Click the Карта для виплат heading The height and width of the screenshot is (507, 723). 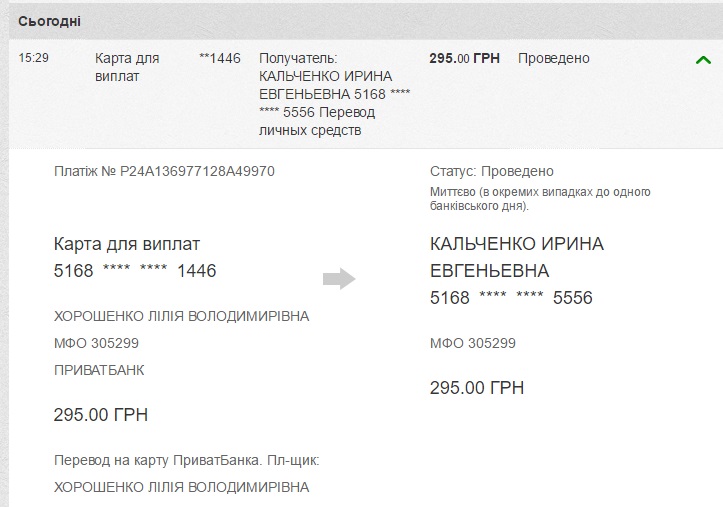click(127, 244)
